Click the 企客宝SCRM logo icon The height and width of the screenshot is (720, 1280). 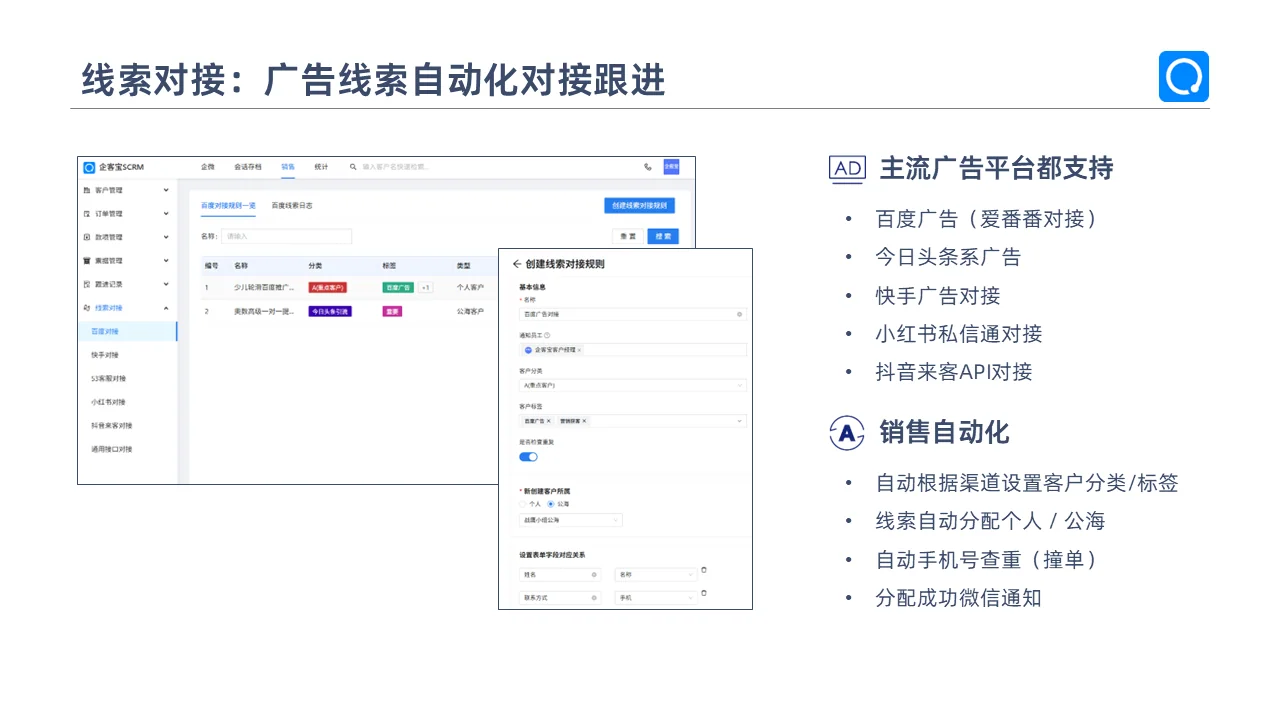click(x=89, y=167)
